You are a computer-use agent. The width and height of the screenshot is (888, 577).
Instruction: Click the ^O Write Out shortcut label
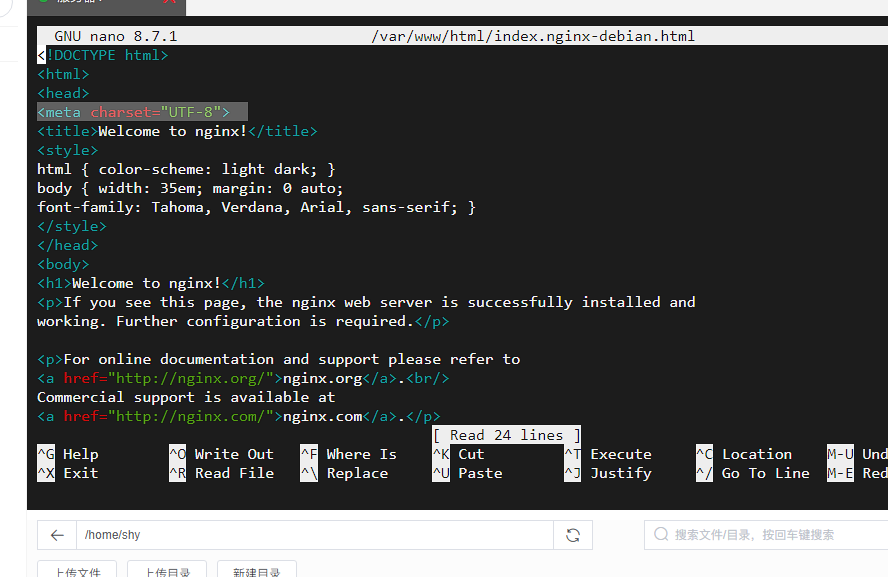point(221,454)
